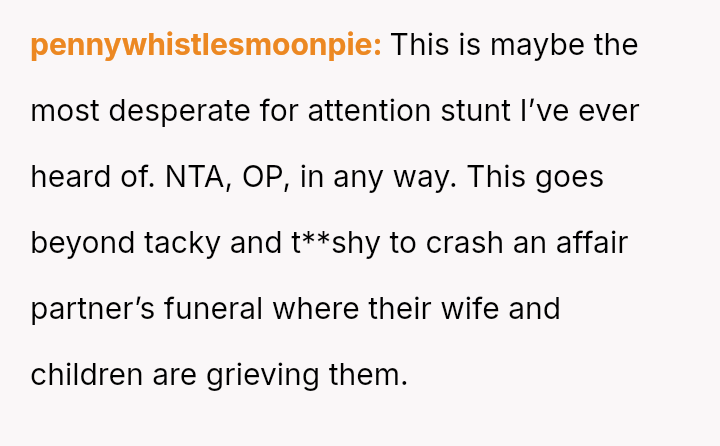Open the pennywhistlesmoonpie user profile link
Viewport: 720px width, 446px height.
point(205,46)
